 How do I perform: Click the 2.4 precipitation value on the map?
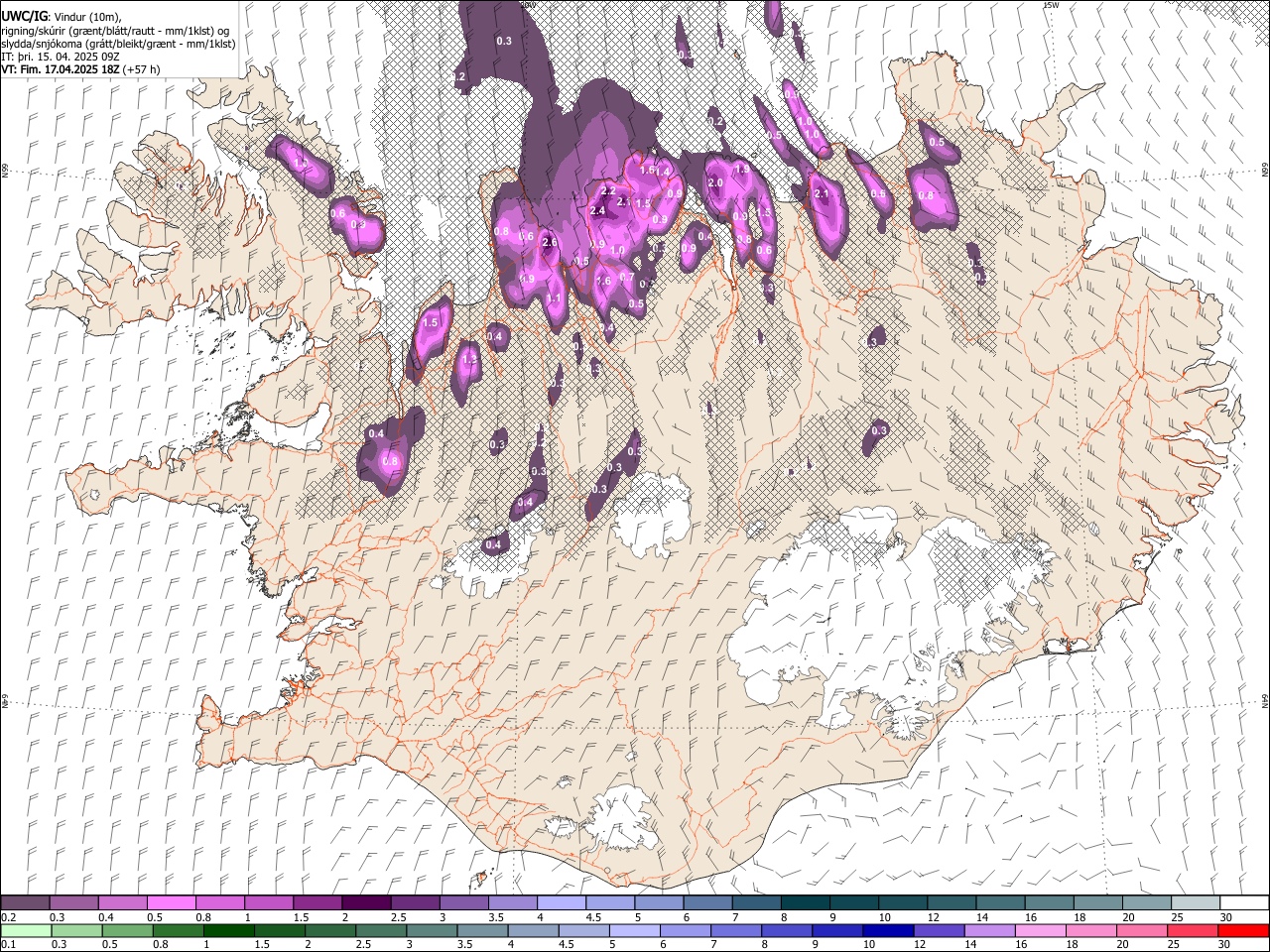coord(597,211)
